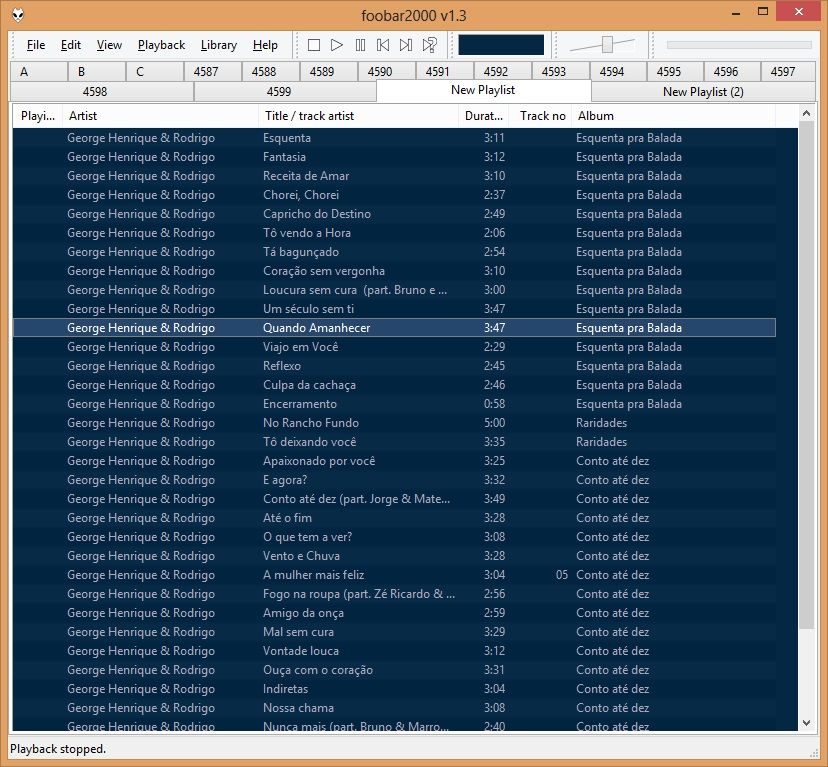
Task: Open the Library menu
Action: (x=218, y=45)
